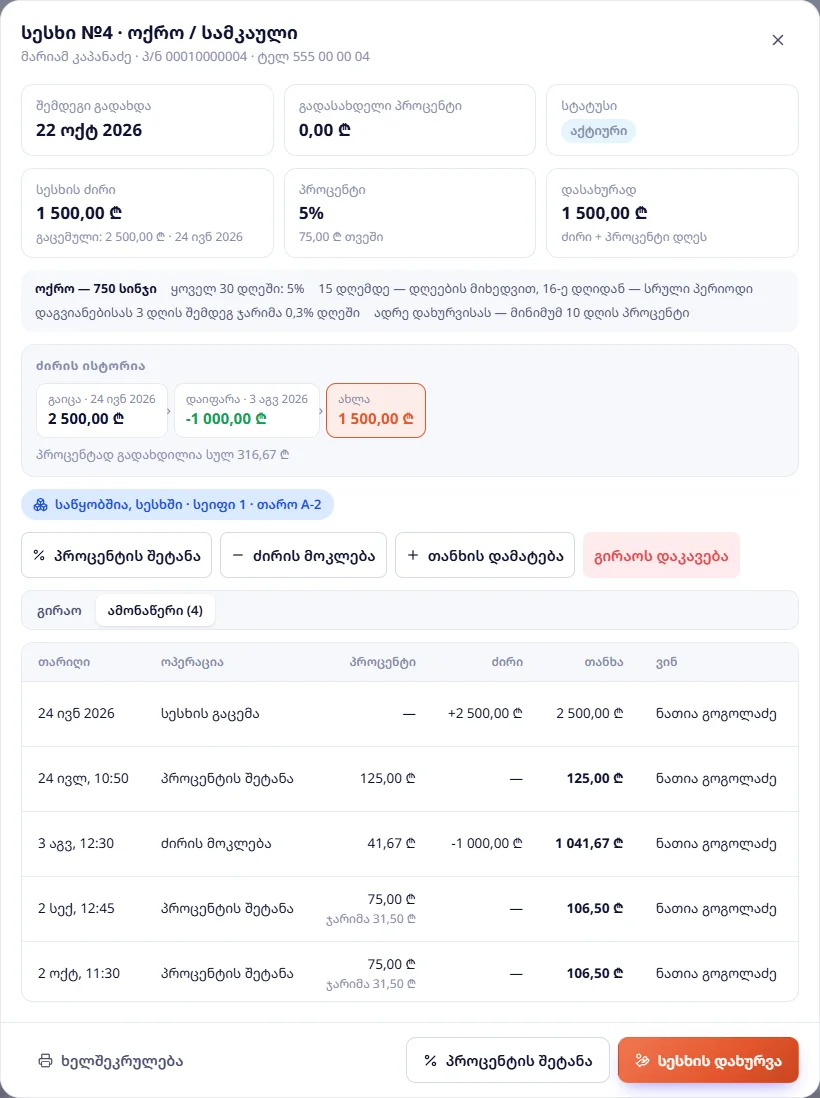The image size is (820, 1098).
Task: Switch to the გირაო tab
Action: tap(60, 610)
